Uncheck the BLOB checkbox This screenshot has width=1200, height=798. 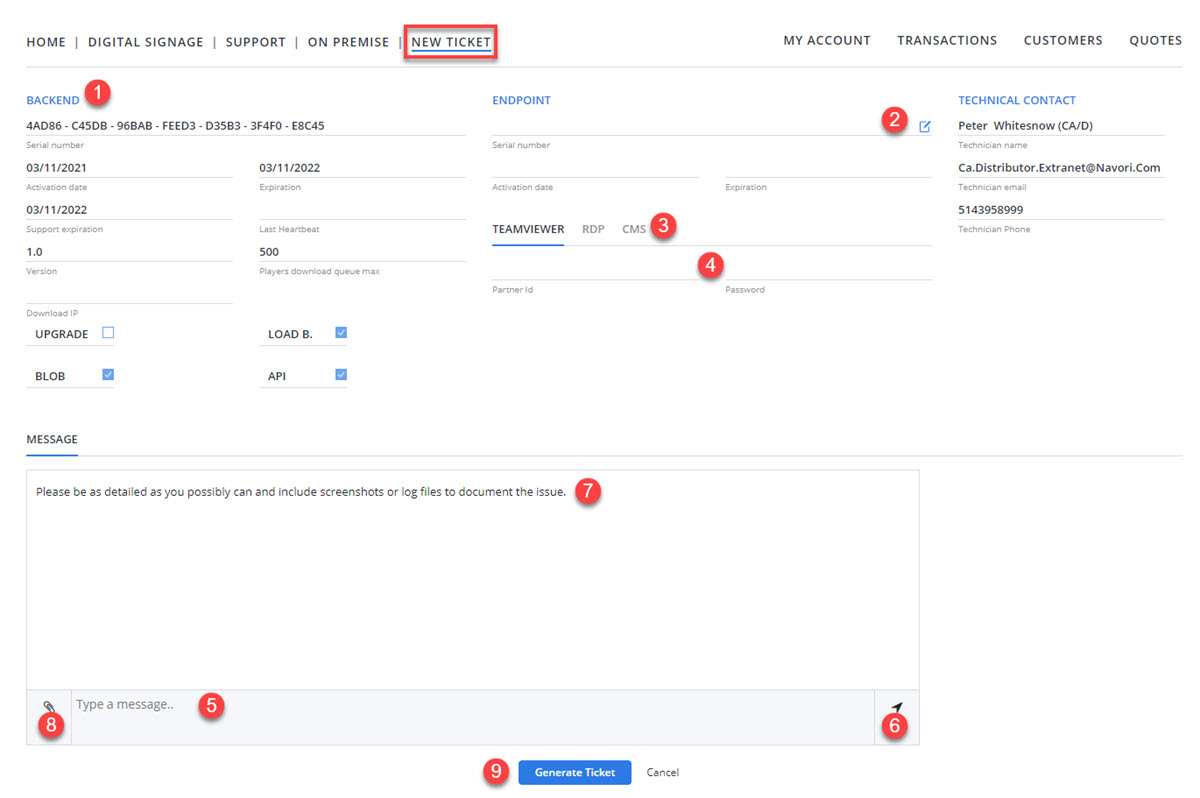[x=108, y=375]
